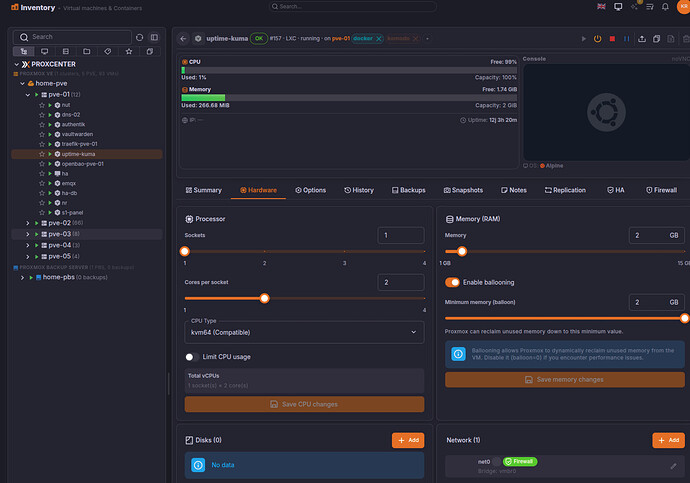690x483 pixels.
Task: Click the blue pause icon
Action: (x=627, y=39)
